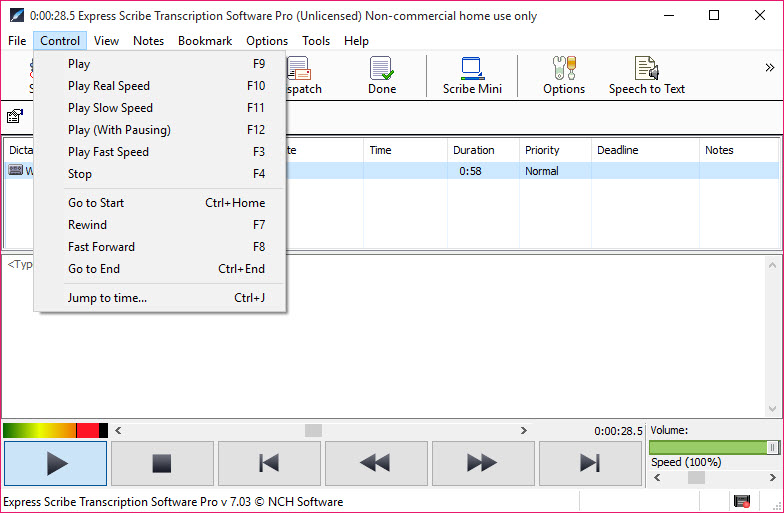Click the stop square button
Screen dimensions: 784x513
pos(162,463)
